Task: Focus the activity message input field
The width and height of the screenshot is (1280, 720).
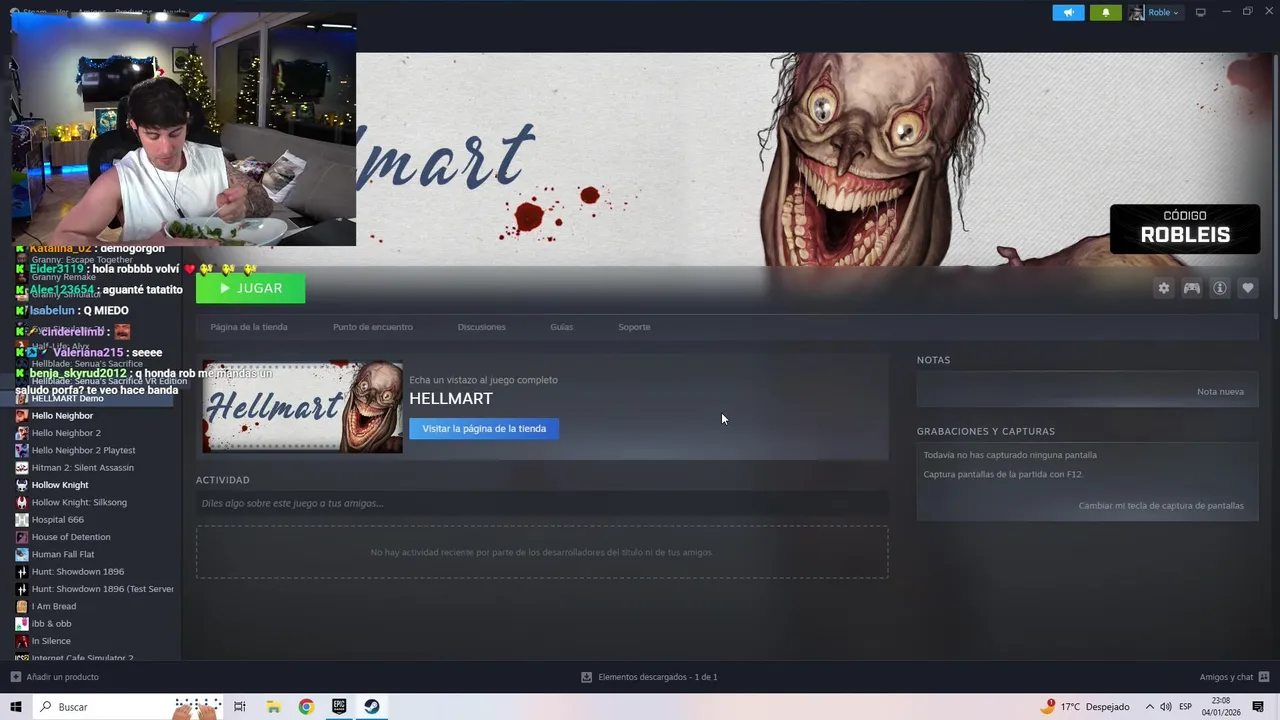Action: pyautogui.click(x=542, y=503)
